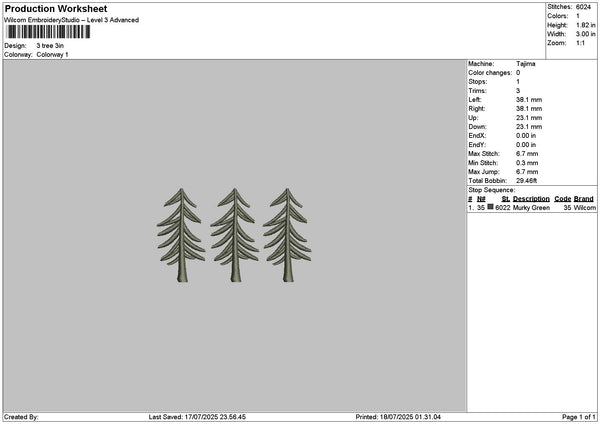Viewport: 600px width, 424px height.
Task: Click the Colors value in the header
Action: point(578,16)
